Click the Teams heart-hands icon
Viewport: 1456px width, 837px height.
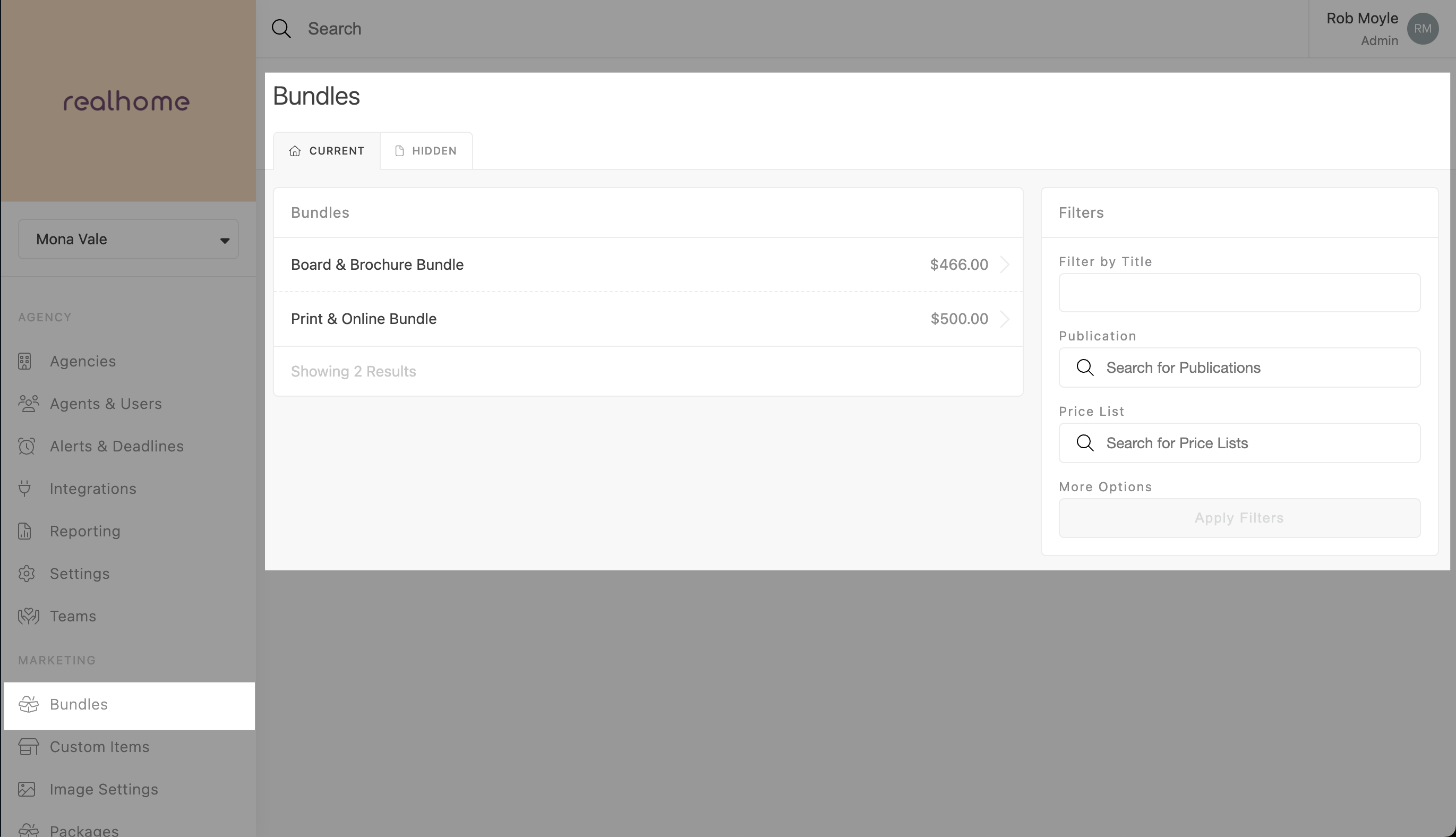pos(28,616)
